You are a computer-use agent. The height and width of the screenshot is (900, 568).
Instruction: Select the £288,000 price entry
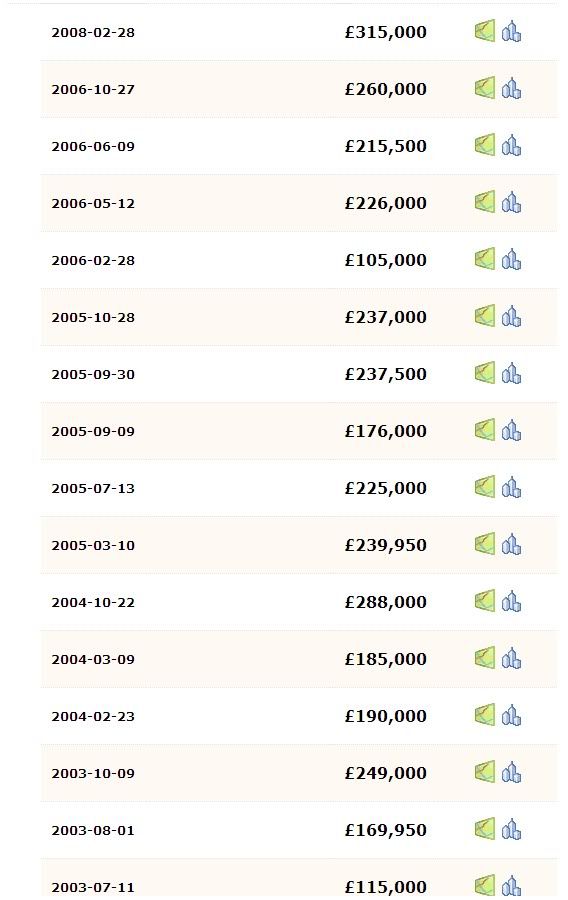tap(386, 602)
